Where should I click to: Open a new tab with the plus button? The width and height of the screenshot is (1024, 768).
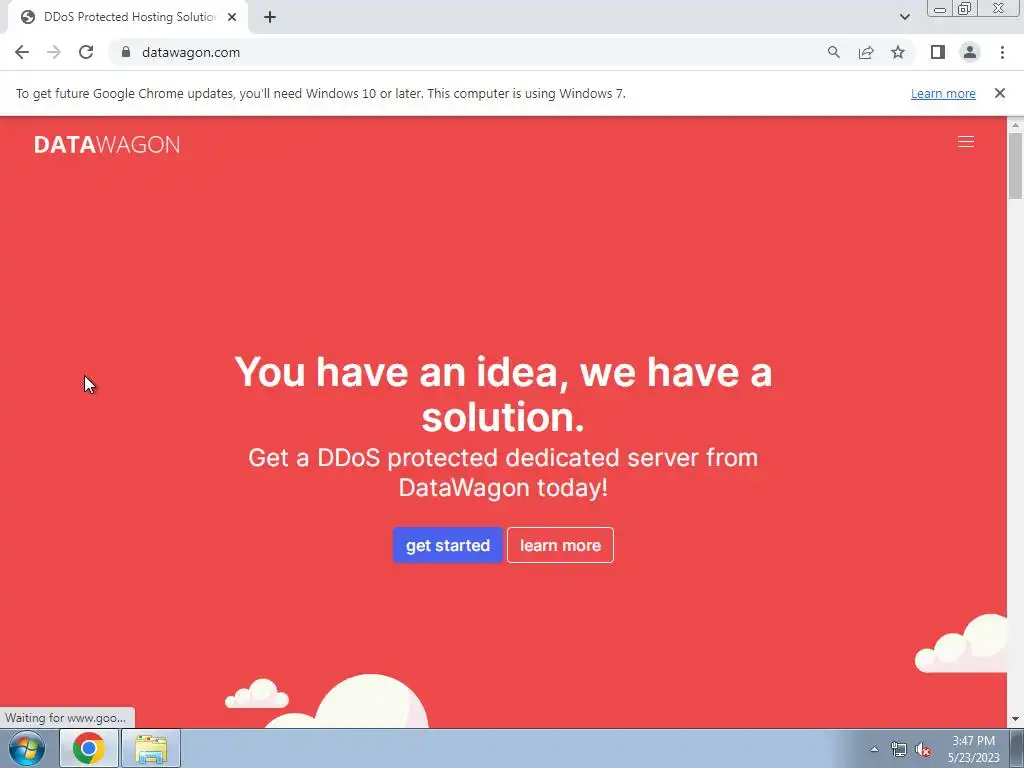270,18
